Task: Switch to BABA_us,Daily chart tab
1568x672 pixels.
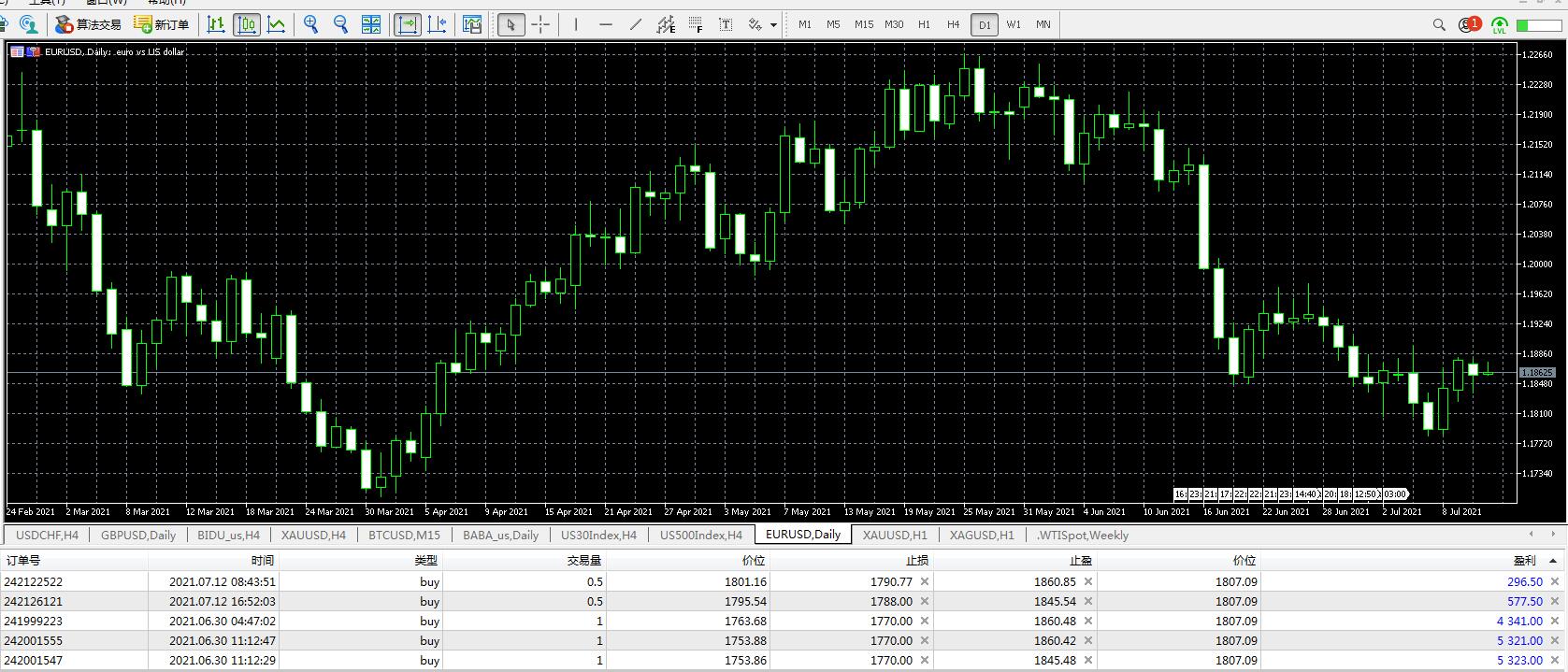Action: click(x=500, y=536)
